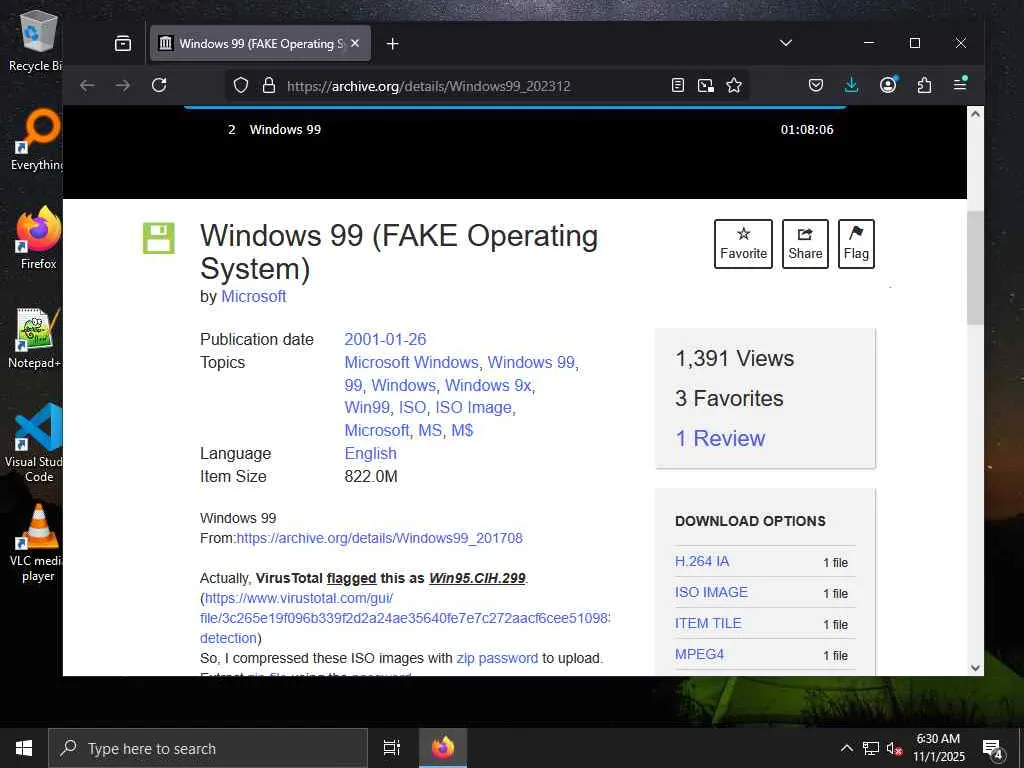1024x768 pixels.
Task: Select the "822.0M" item size text
Action: click(371, 476)
